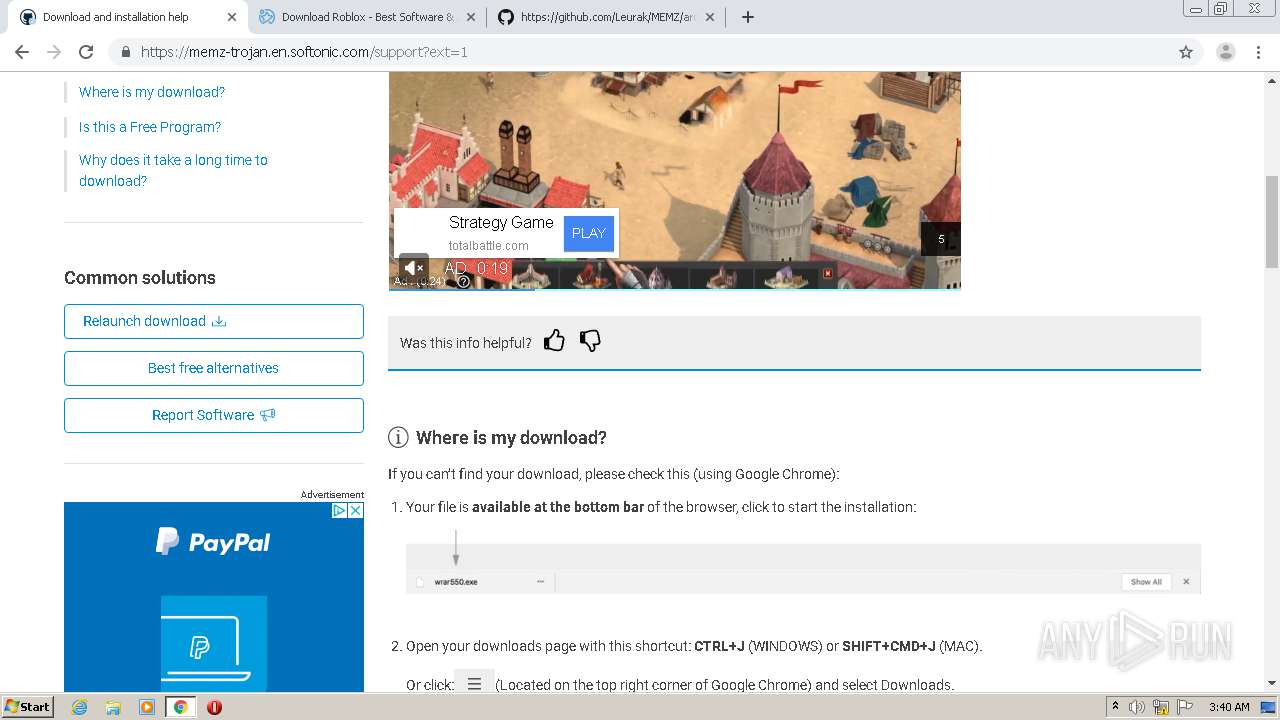This screenshot has width=1280, height=720.
Task: Open Windows Explorer folder in the taskbar
Action: 113,707
